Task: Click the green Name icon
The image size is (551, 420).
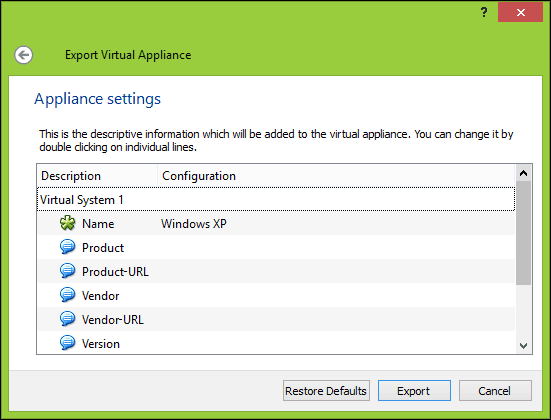Action: 67,223
